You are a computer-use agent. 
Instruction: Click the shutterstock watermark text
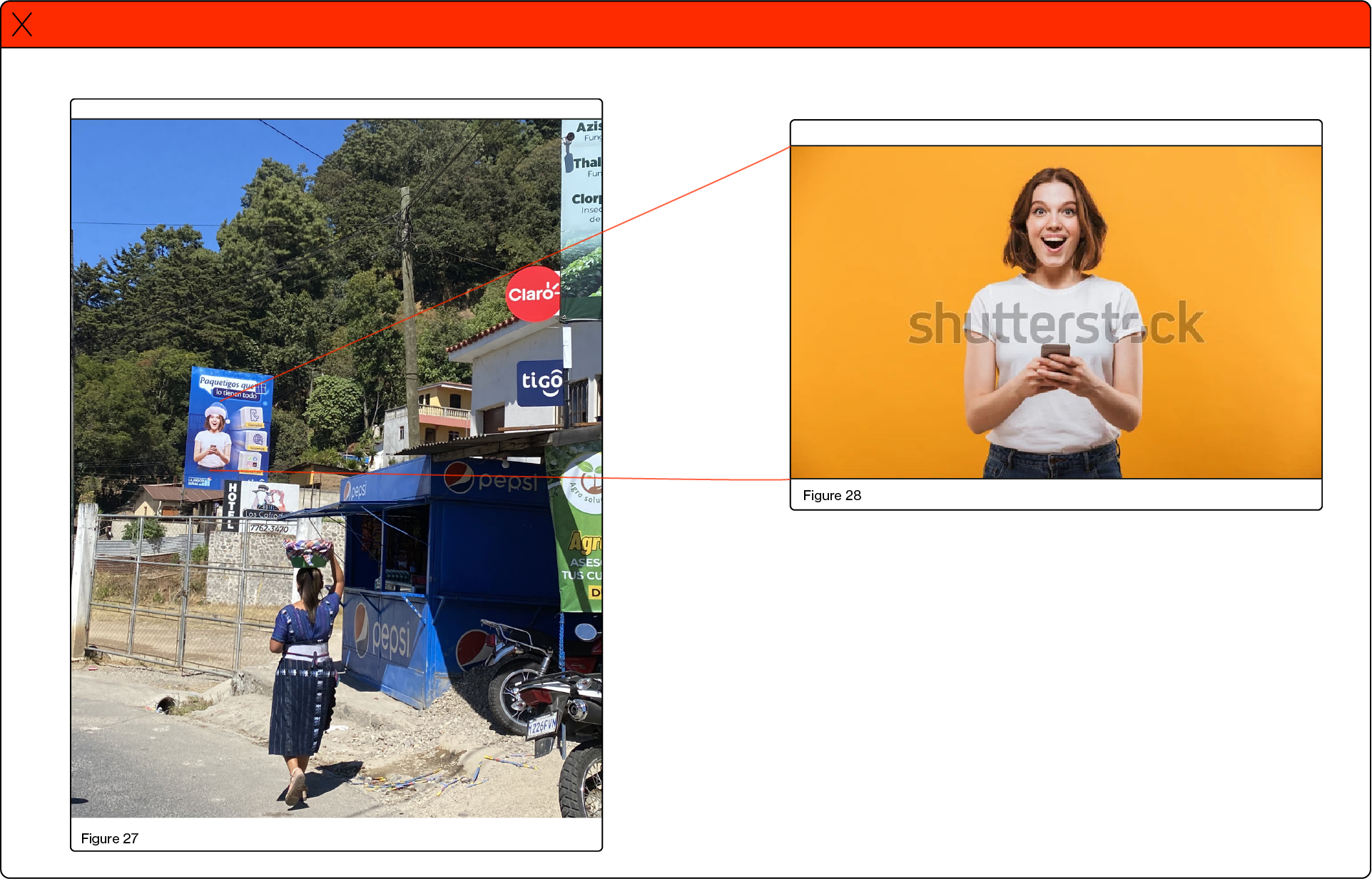click(1055, 324)
